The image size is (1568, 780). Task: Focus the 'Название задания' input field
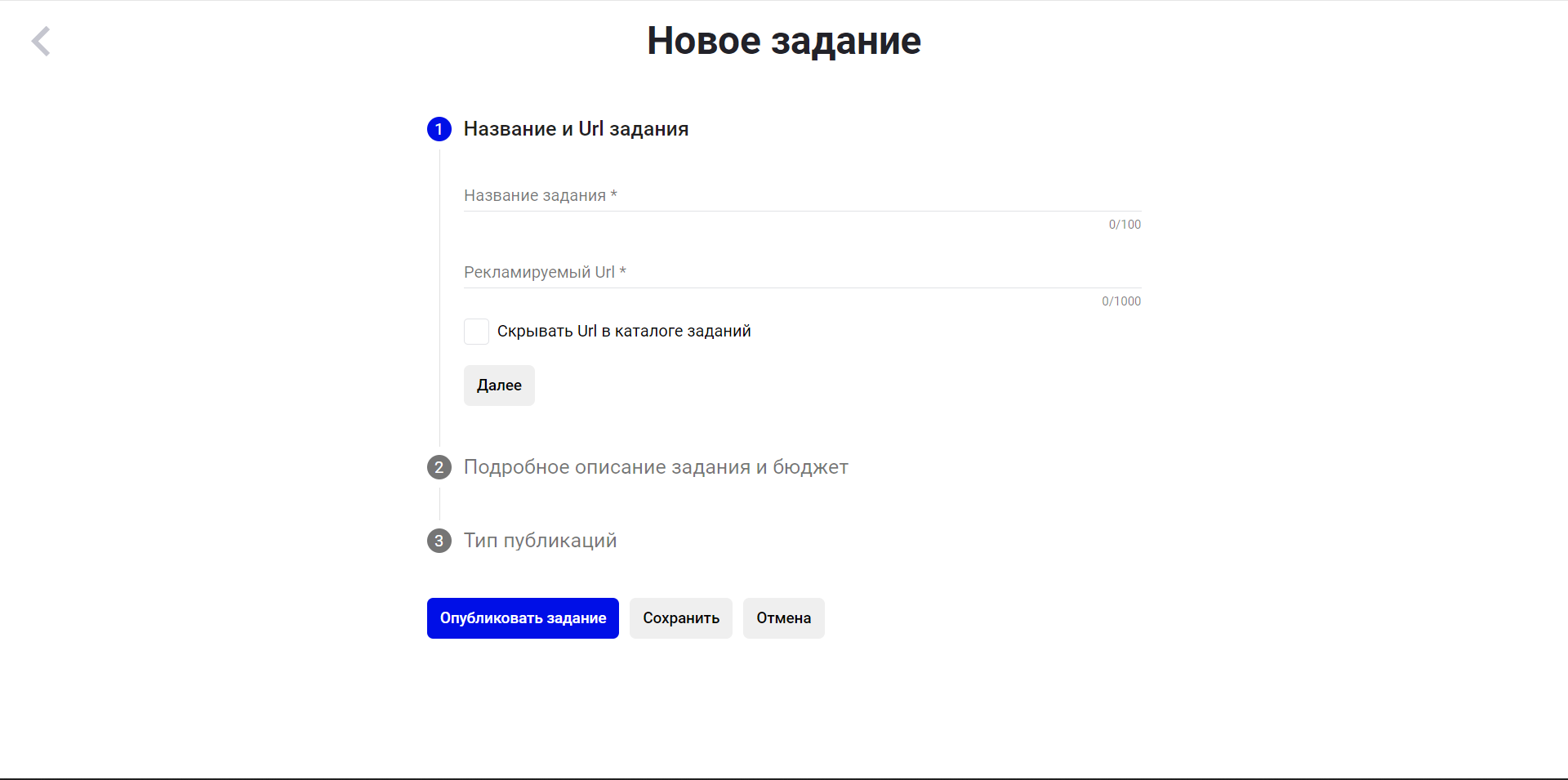pos(803,195)
